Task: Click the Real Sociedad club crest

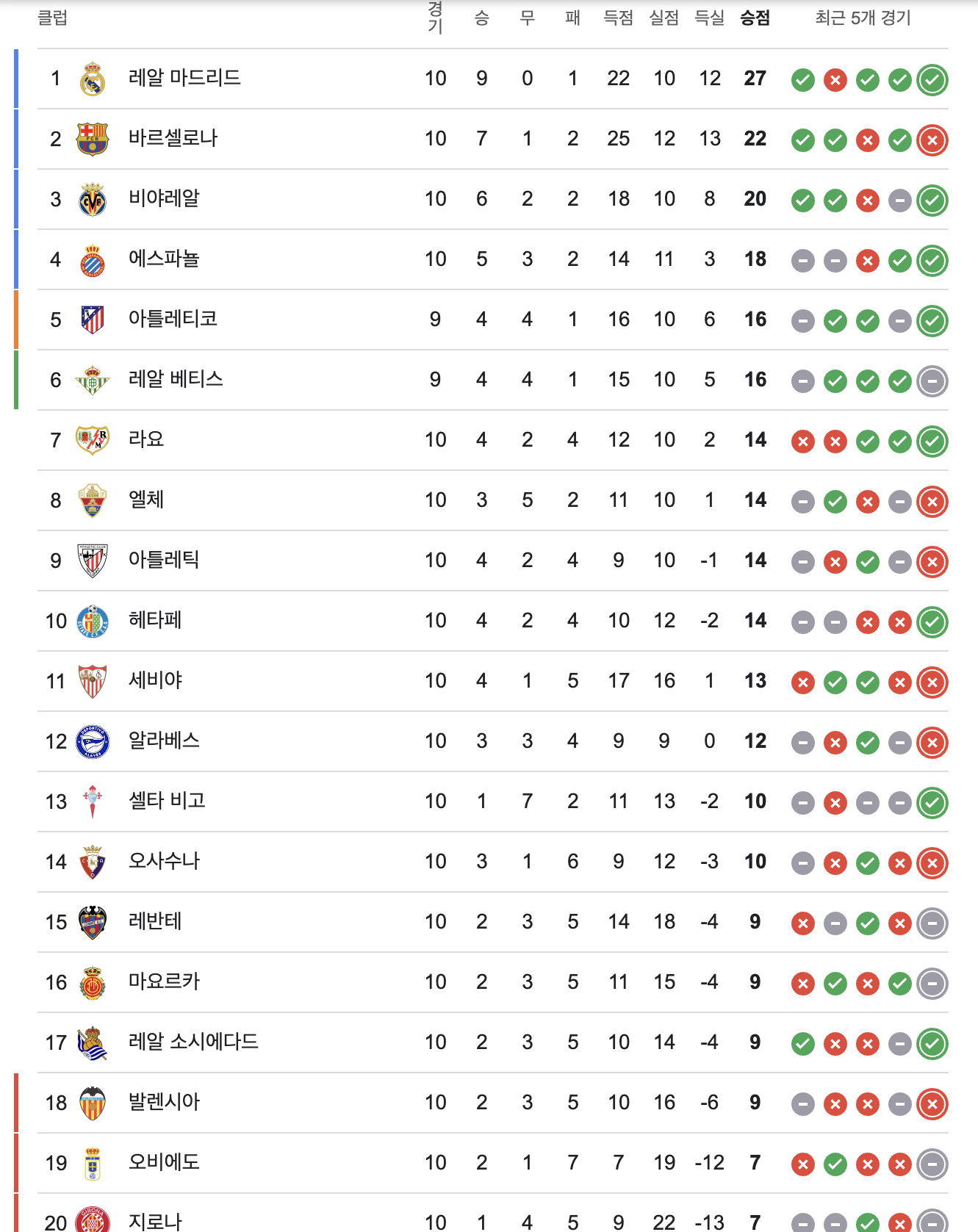Action: [93, 1043]
